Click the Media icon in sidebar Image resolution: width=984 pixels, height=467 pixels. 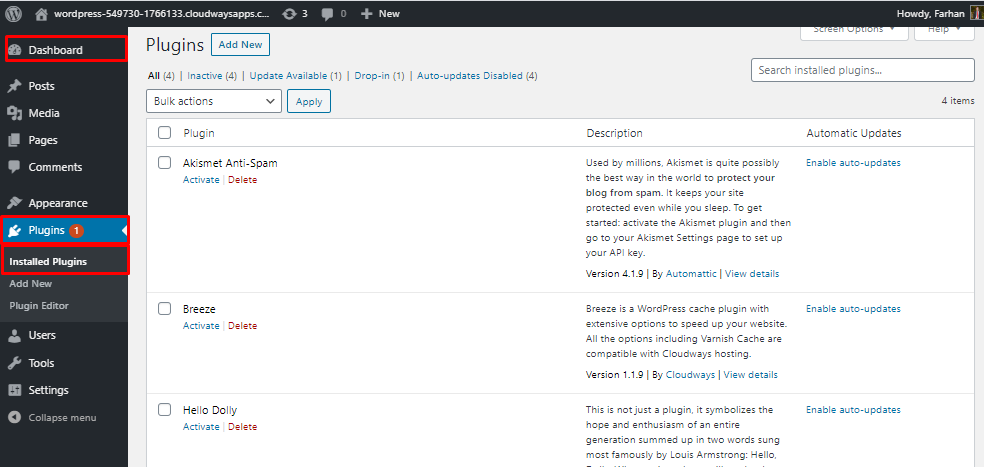[15, 113]
